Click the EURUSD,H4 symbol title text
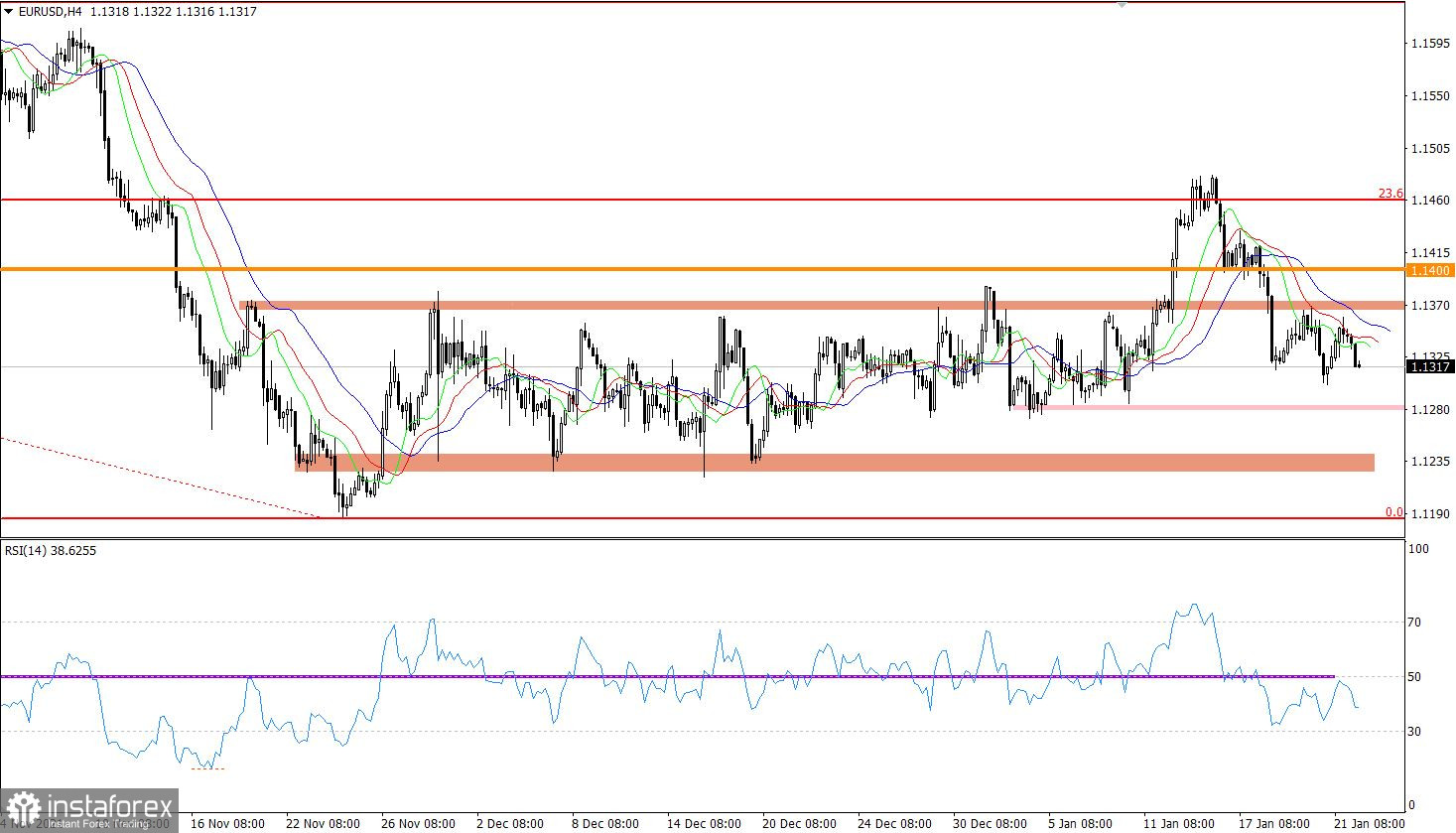 pyautogui.click(x=51, y=12)
